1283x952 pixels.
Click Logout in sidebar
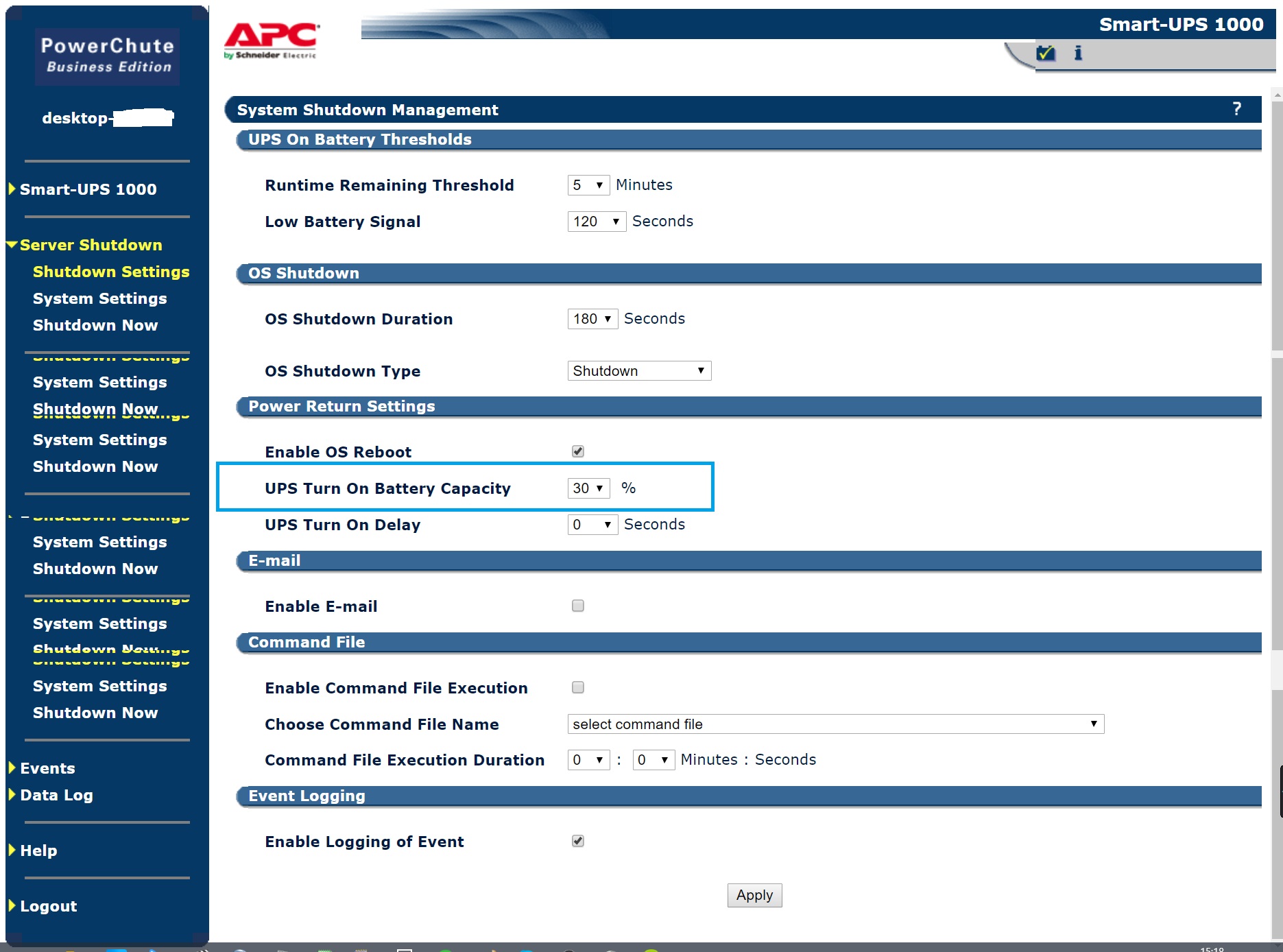point(43,906)
